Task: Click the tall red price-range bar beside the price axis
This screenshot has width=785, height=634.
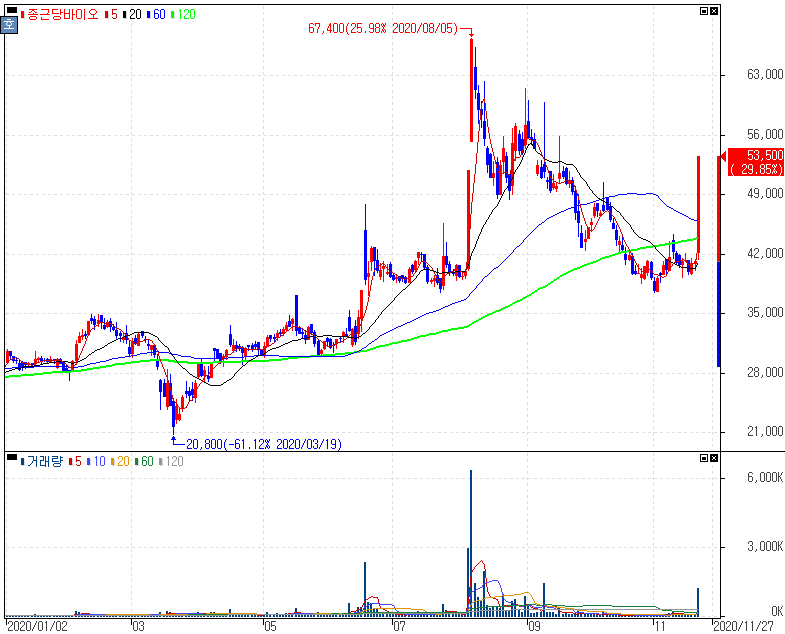Action: pyautogui.click(x=719, y=208)
